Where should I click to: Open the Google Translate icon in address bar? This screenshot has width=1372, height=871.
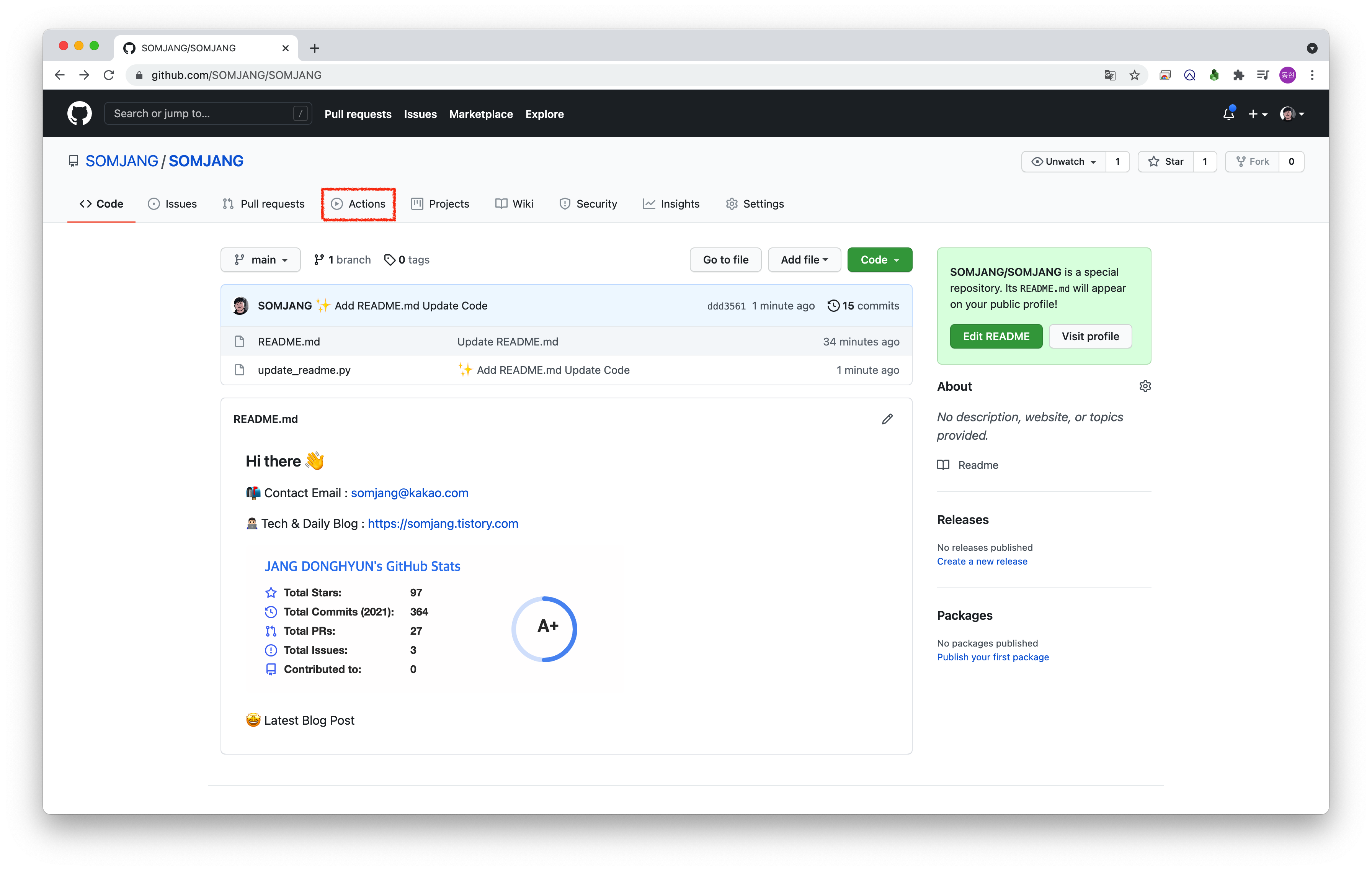(x=1109, y=75)
